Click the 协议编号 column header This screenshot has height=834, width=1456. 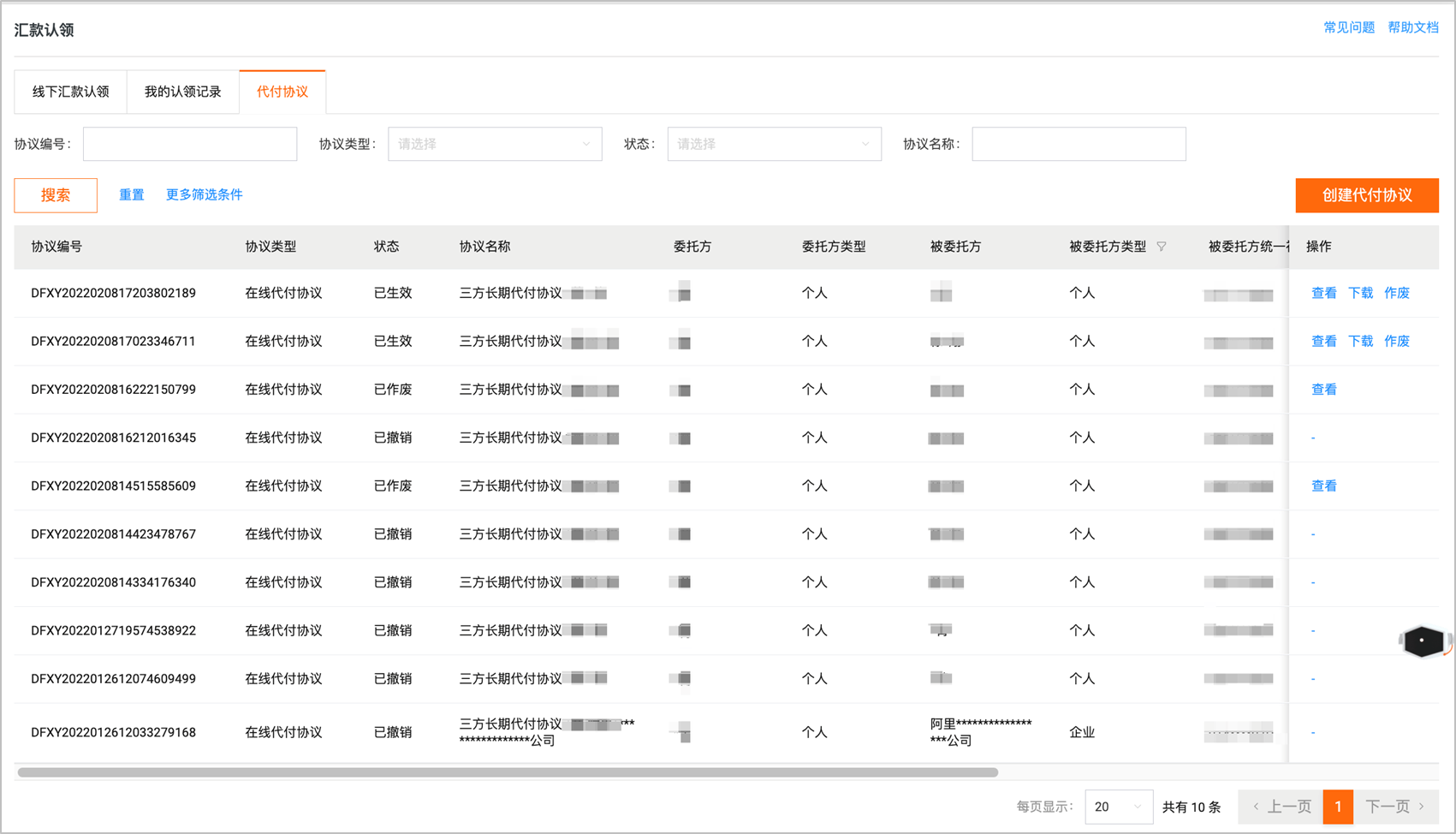pyautogui.click(x=56, y=247)
